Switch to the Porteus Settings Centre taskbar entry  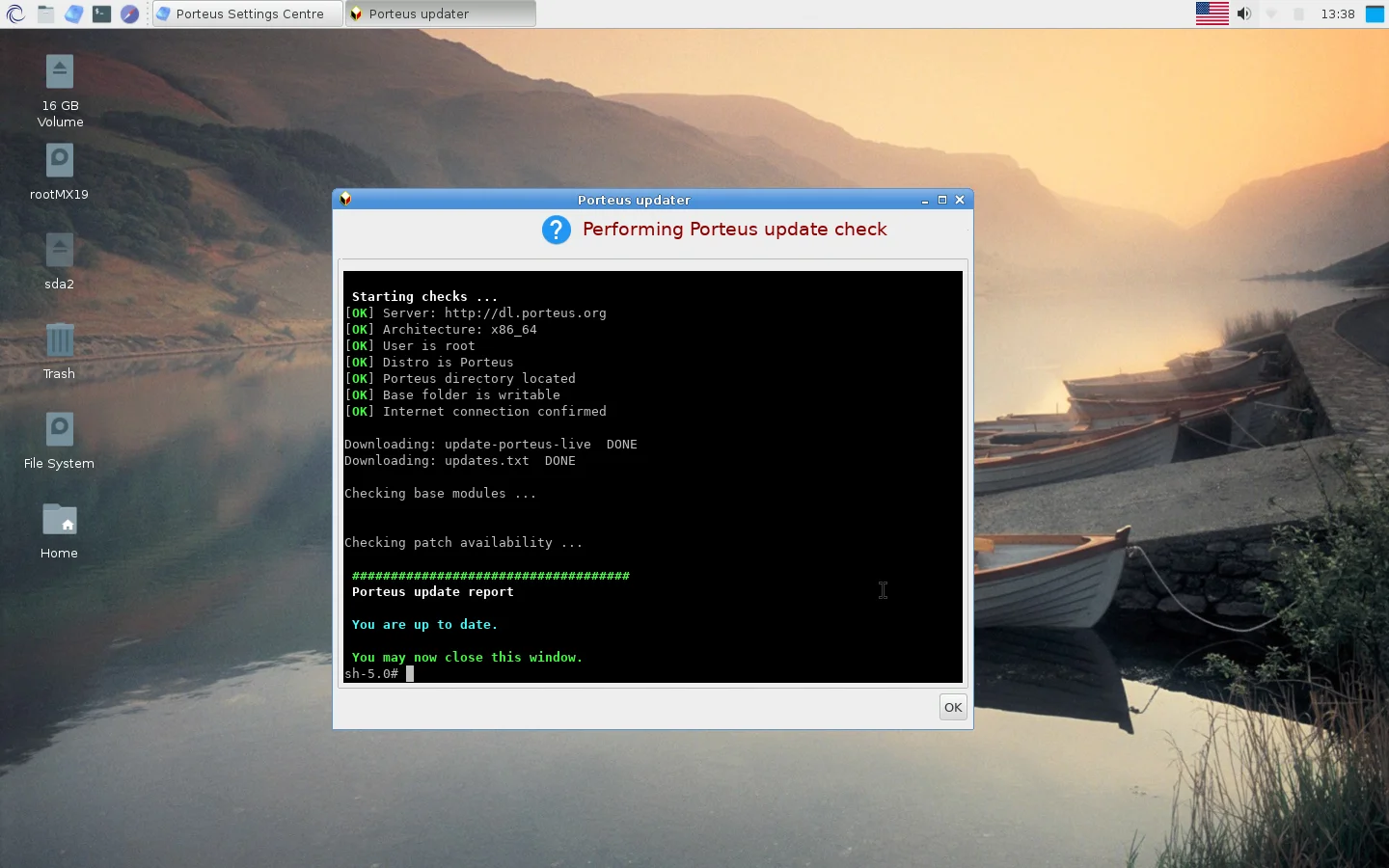tap(246, 14)
